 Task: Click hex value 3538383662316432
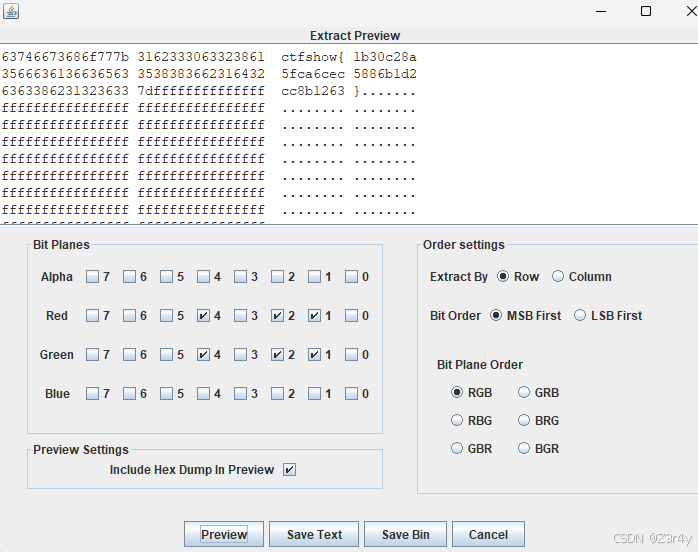[x=201, y=74]
